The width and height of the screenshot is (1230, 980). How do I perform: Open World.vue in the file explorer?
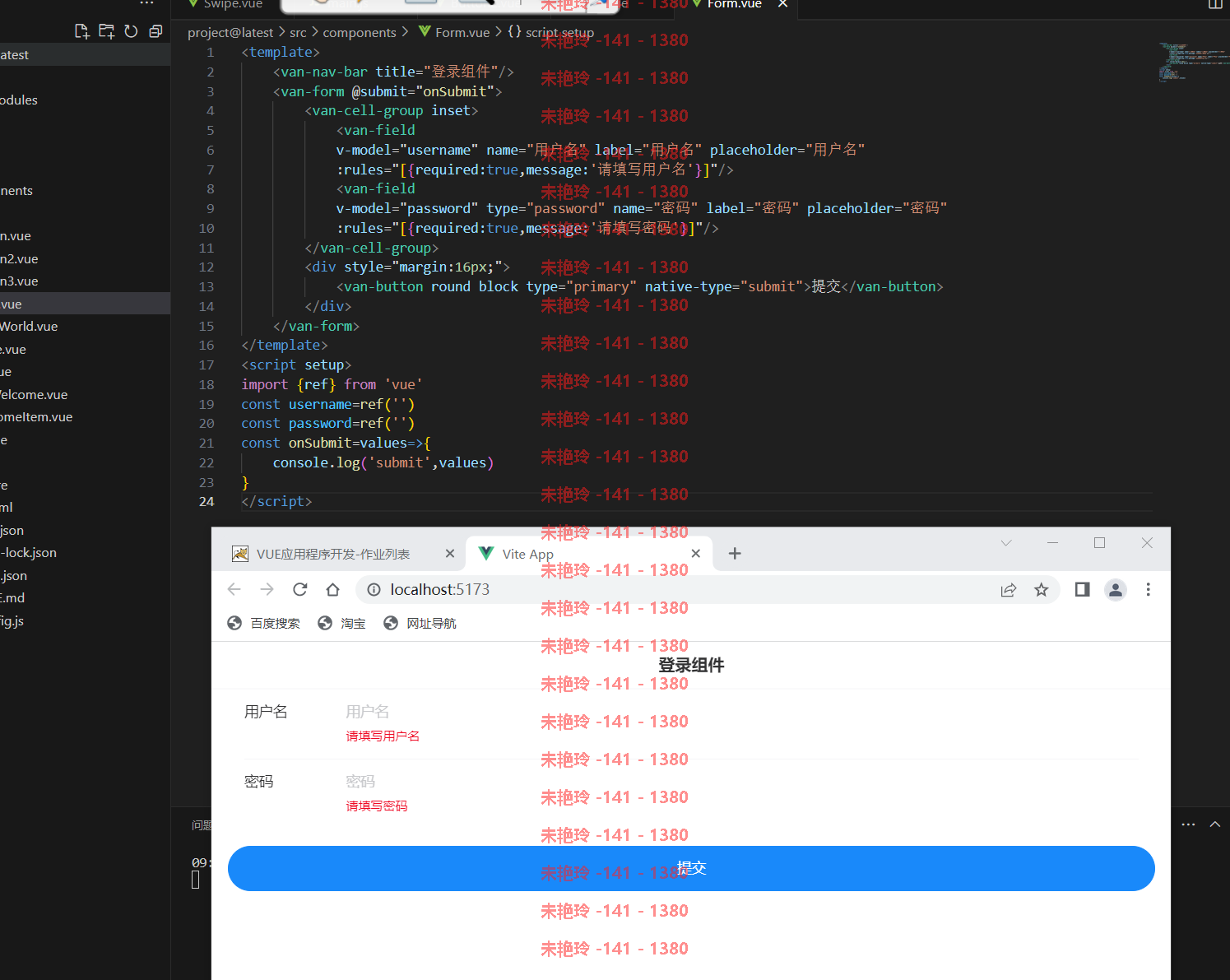pyautogui.click(x=29, y=327)
